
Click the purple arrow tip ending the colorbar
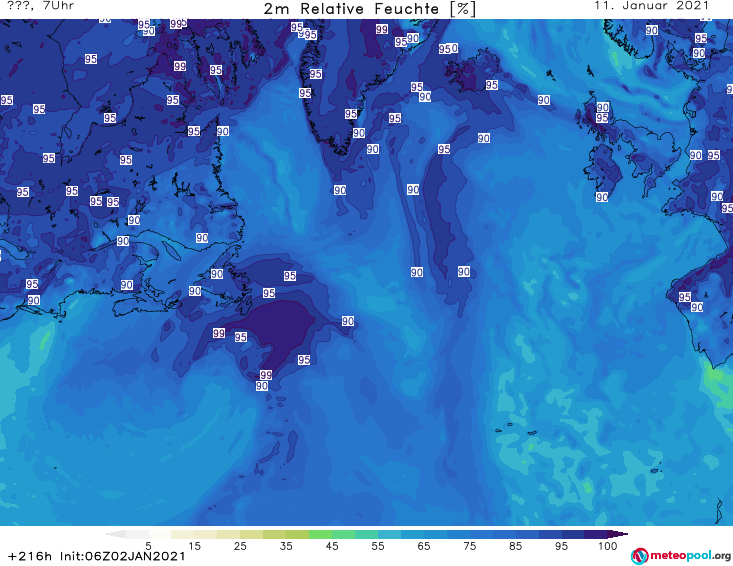click(x=618, y=534)
